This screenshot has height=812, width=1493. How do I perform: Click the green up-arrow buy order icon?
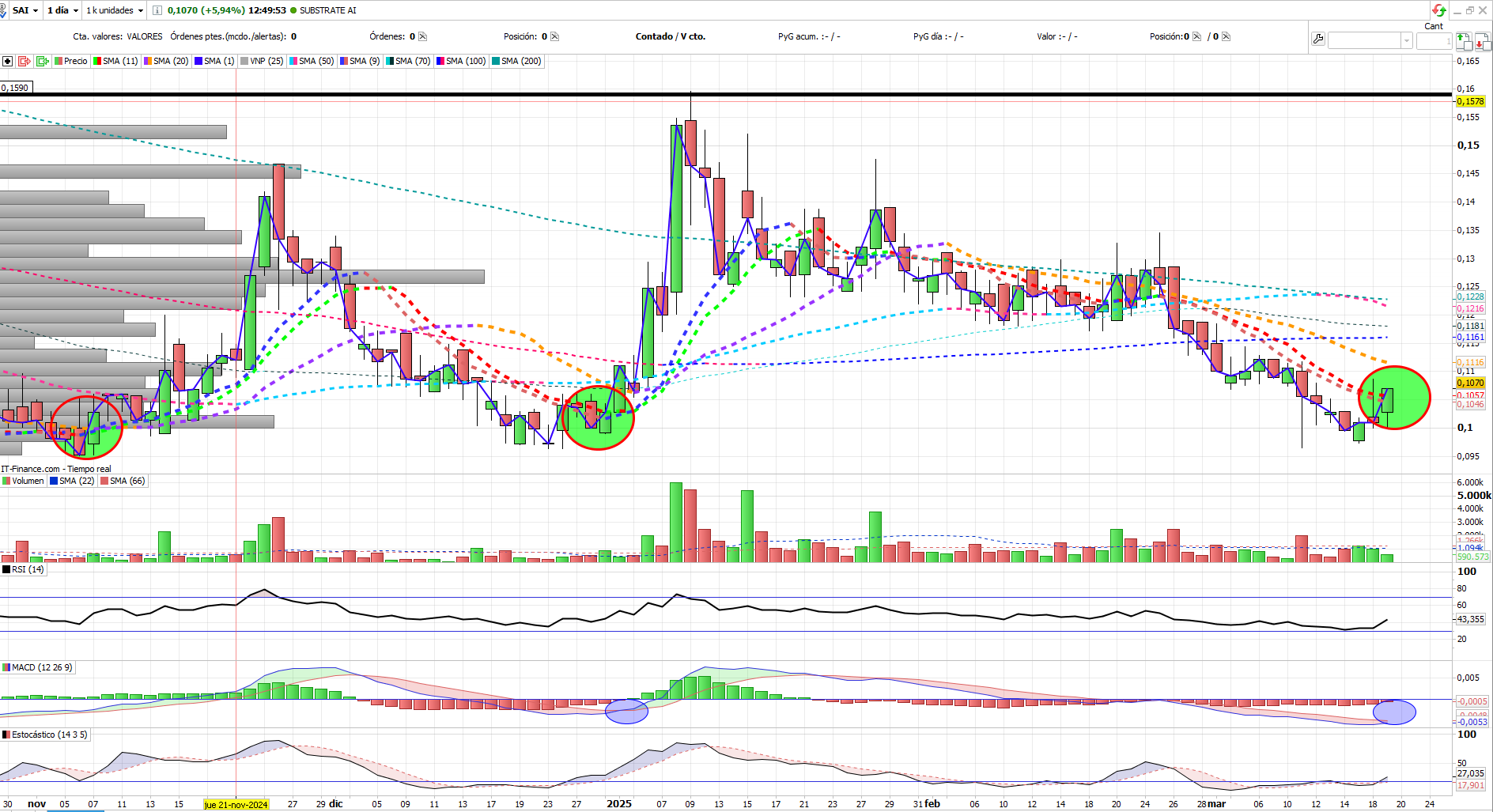(x=1463, y=41)
